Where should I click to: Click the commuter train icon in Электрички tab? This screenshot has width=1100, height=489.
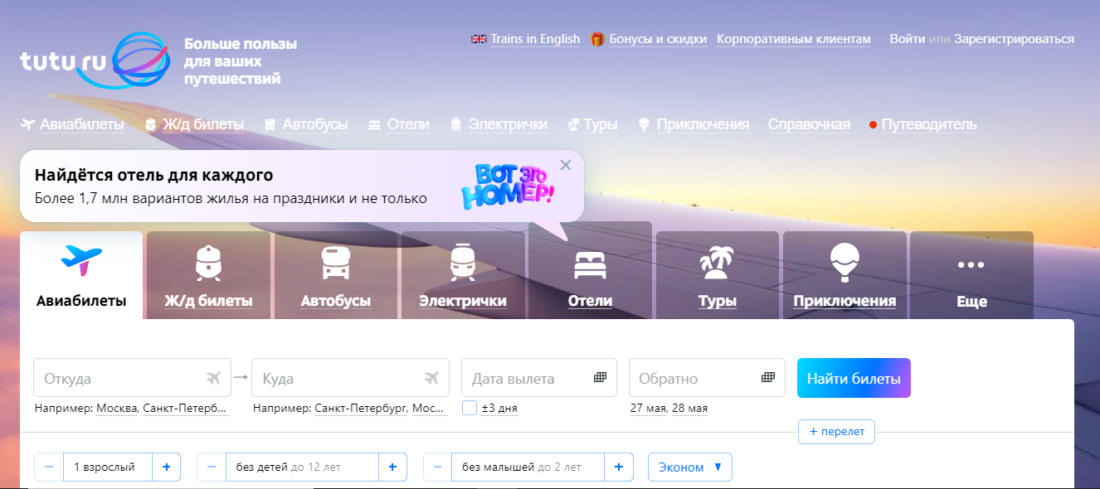[462, 262]
